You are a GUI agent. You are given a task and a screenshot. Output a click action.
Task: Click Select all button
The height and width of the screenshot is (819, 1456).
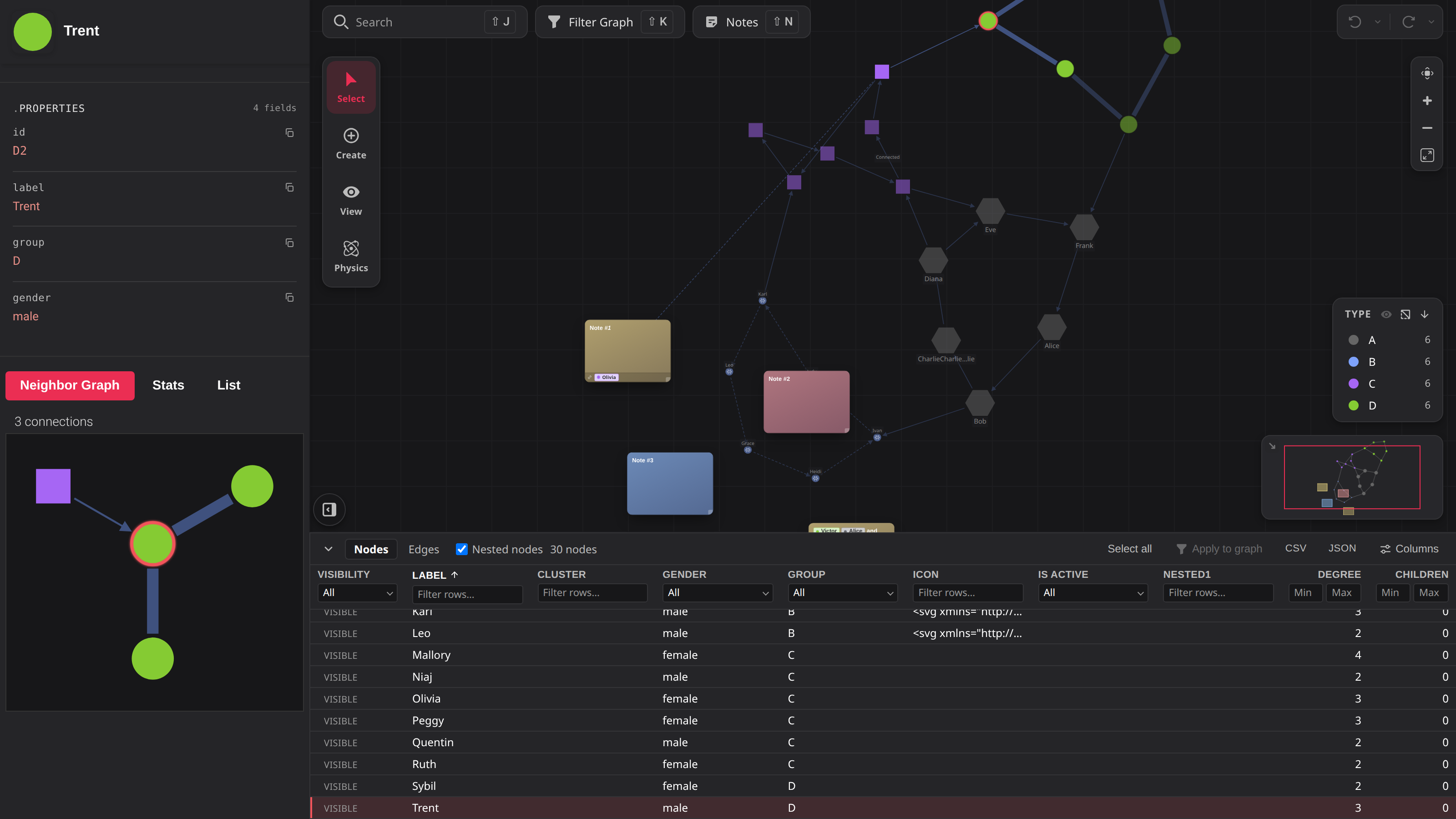tap(1129, 549)
